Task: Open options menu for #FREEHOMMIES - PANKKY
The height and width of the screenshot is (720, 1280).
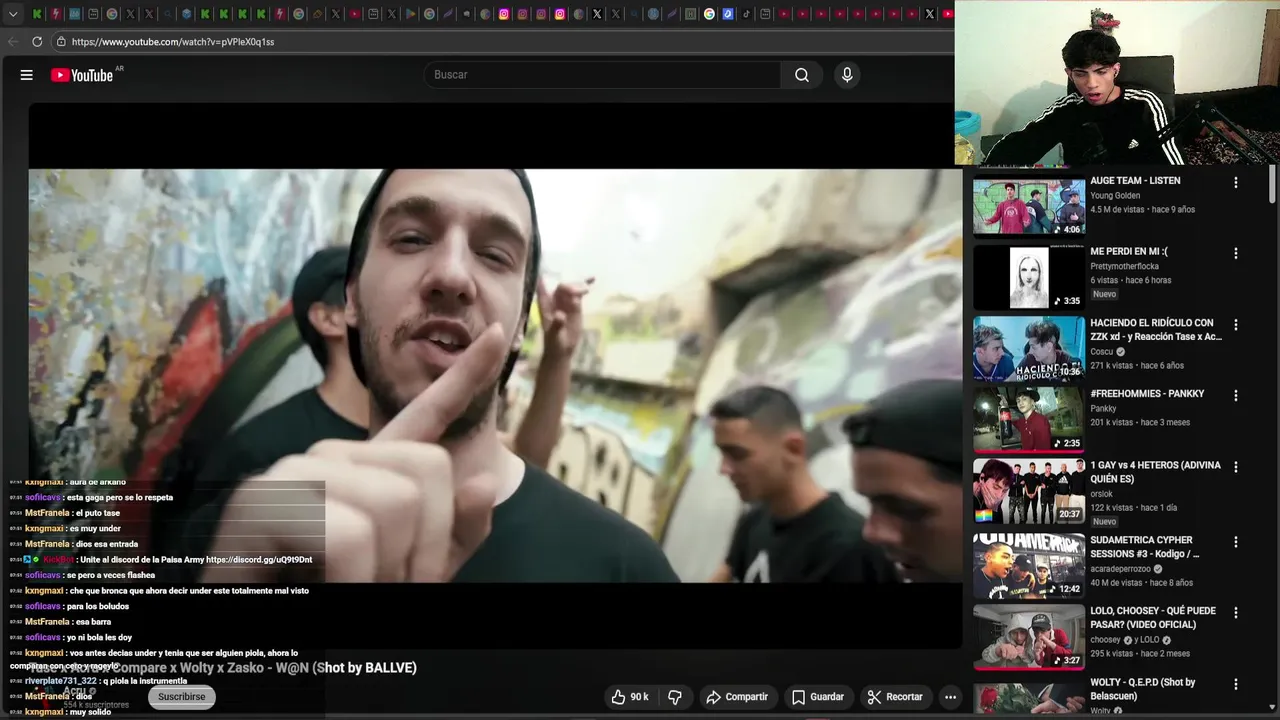Action: 1236,395
